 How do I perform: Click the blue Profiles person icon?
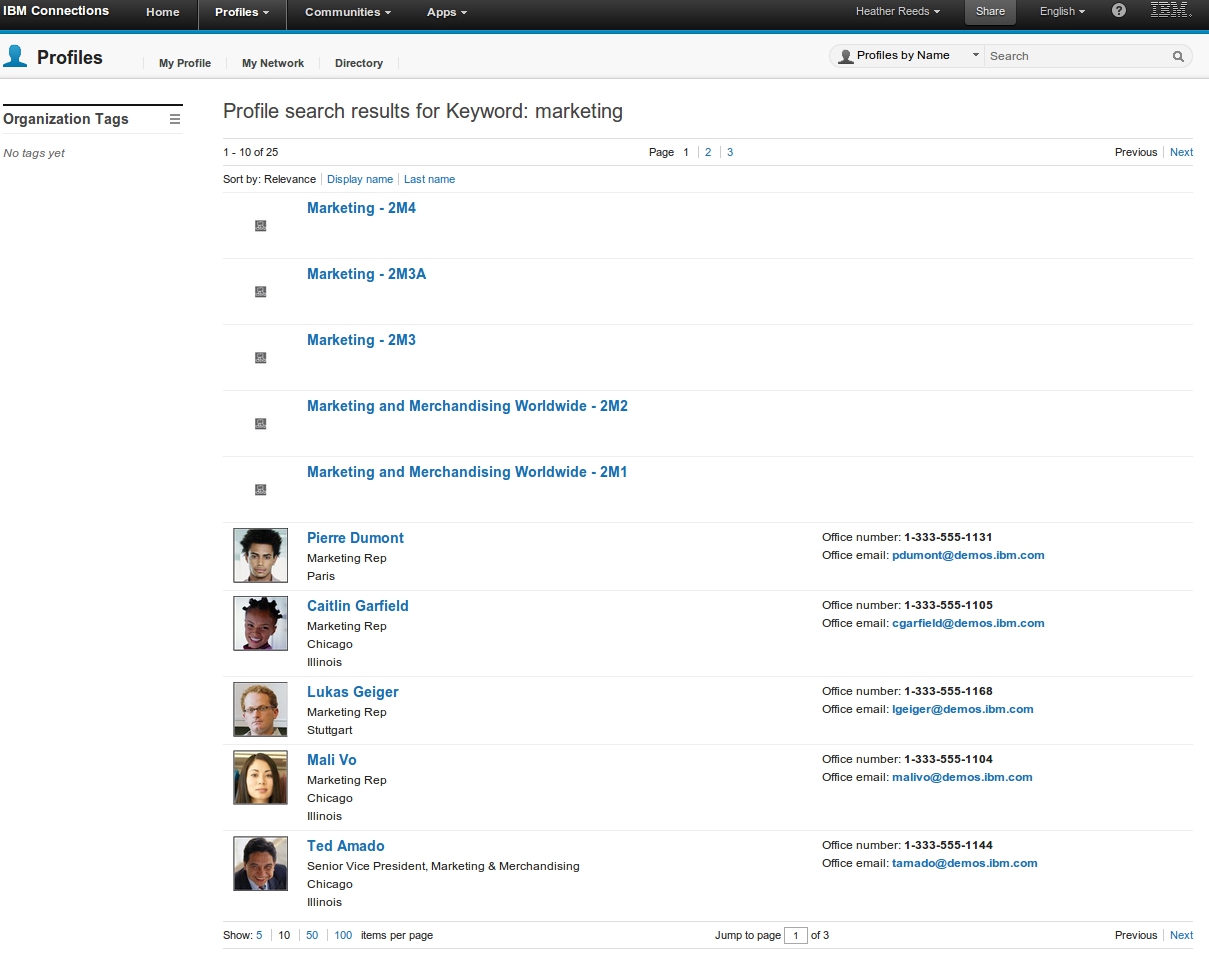15,57
